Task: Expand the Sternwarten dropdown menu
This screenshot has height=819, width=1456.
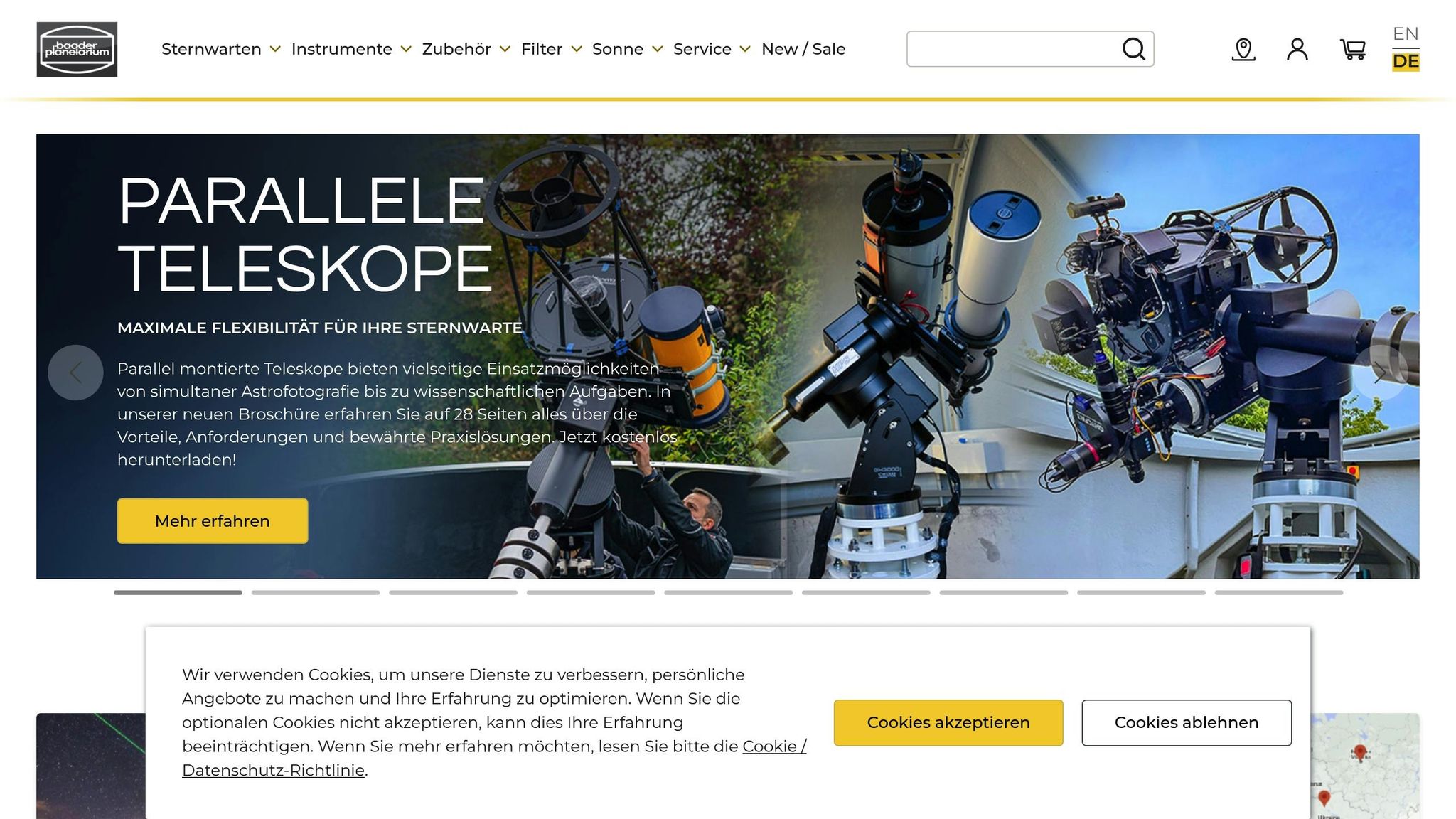Action: point(221,49)
